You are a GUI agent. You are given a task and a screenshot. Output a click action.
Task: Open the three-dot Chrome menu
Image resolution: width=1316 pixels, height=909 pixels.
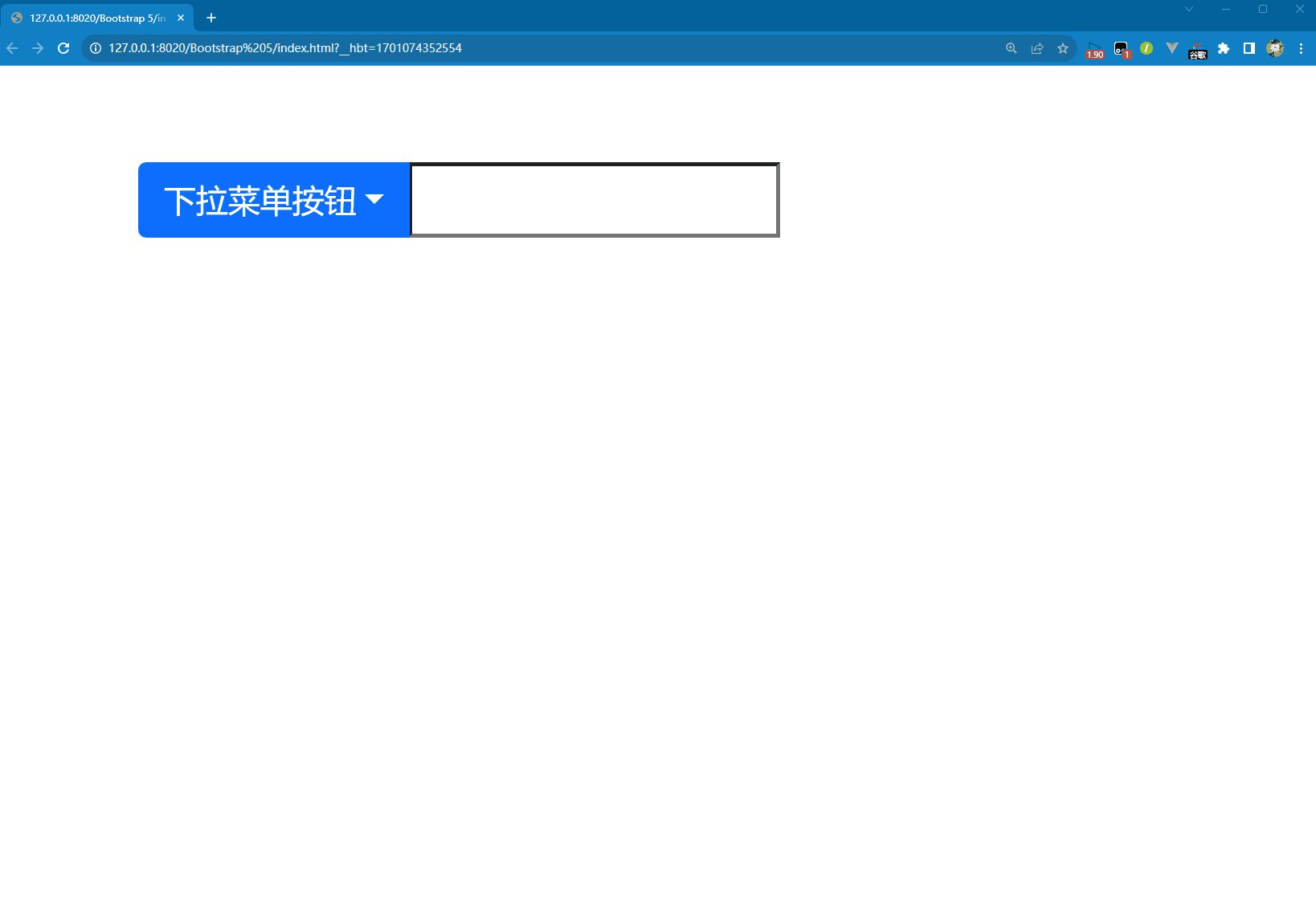(x=1302, y=48)
